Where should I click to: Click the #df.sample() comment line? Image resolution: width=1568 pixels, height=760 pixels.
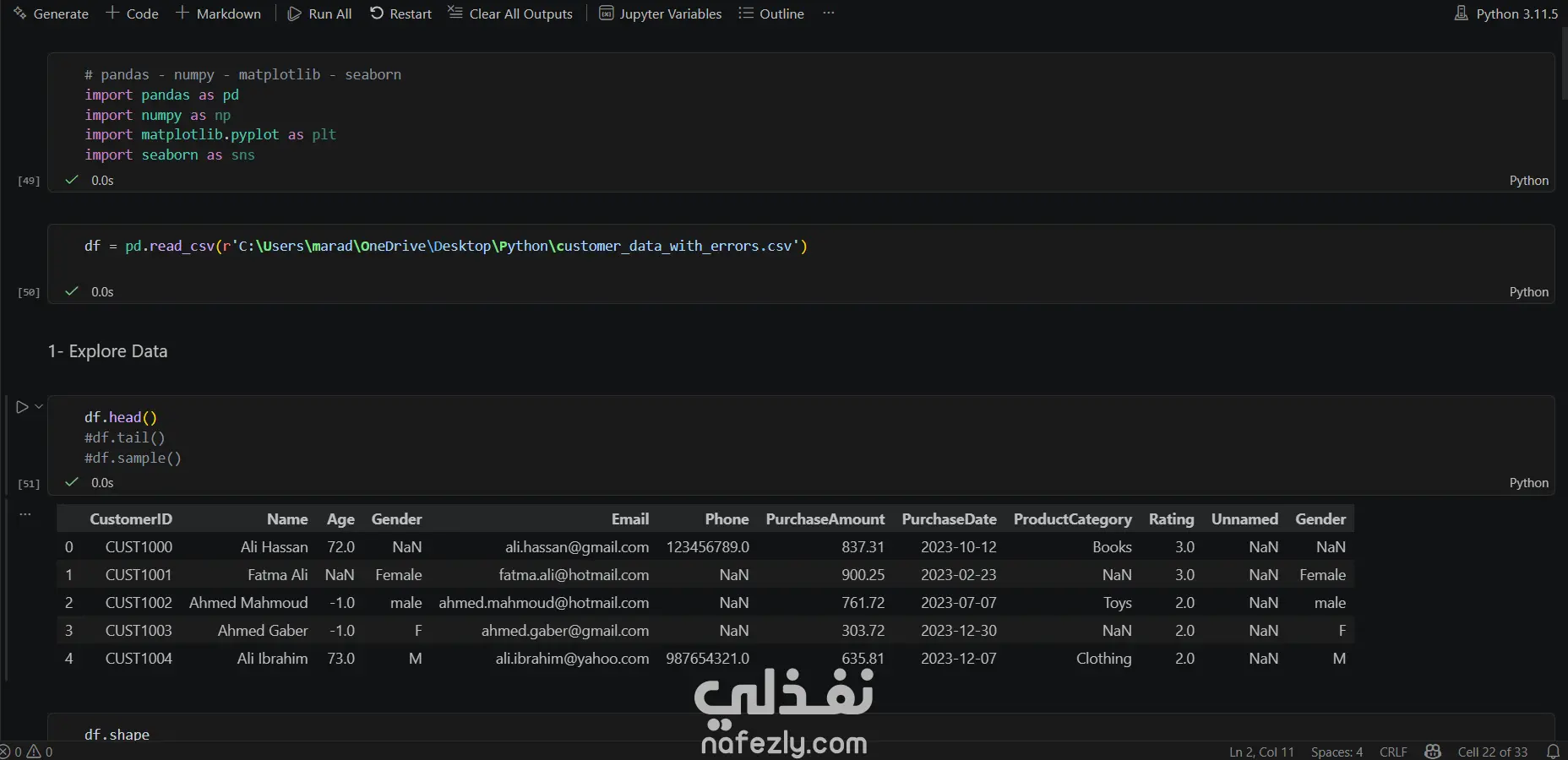(133, 458)
